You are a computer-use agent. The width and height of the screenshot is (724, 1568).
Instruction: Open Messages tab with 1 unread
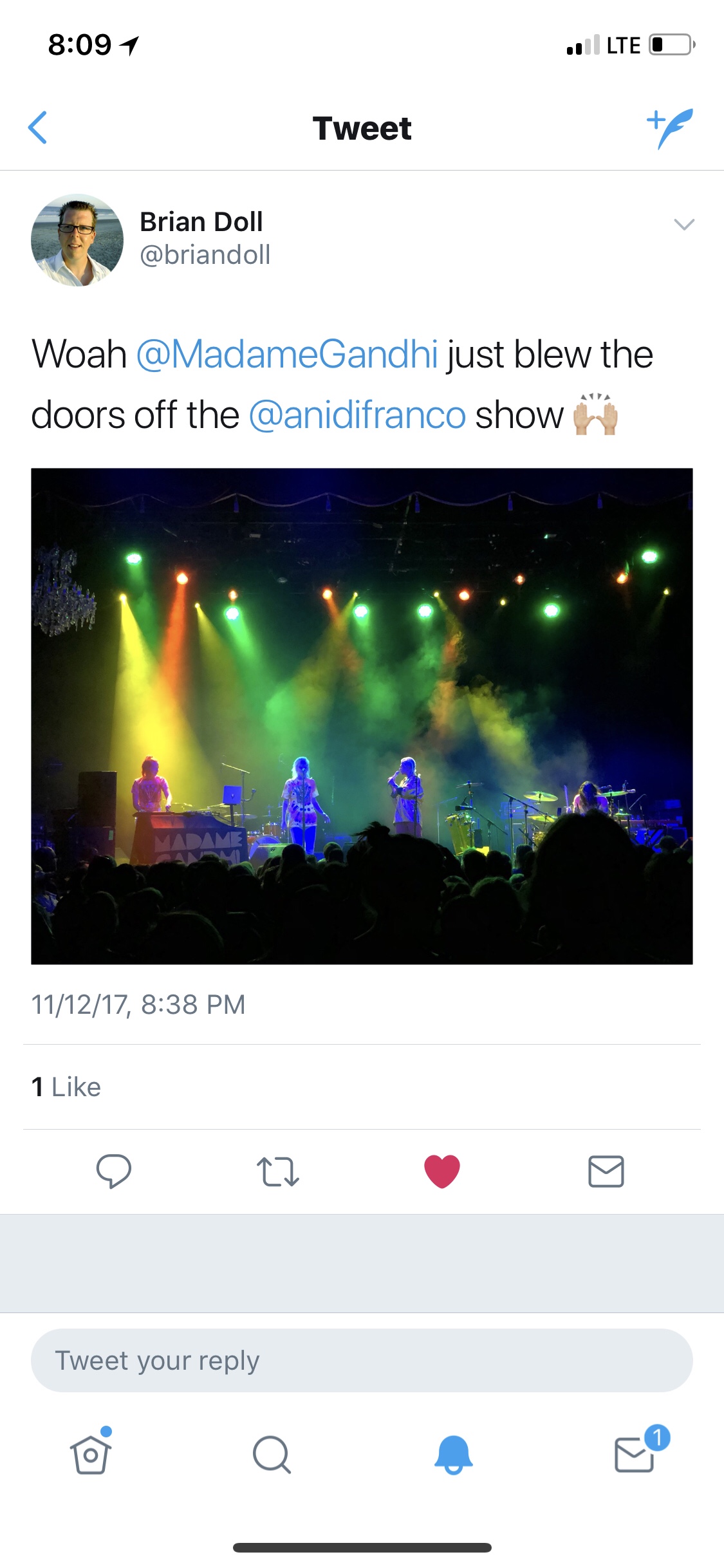pyautogui.click(x=635, y=1454)
